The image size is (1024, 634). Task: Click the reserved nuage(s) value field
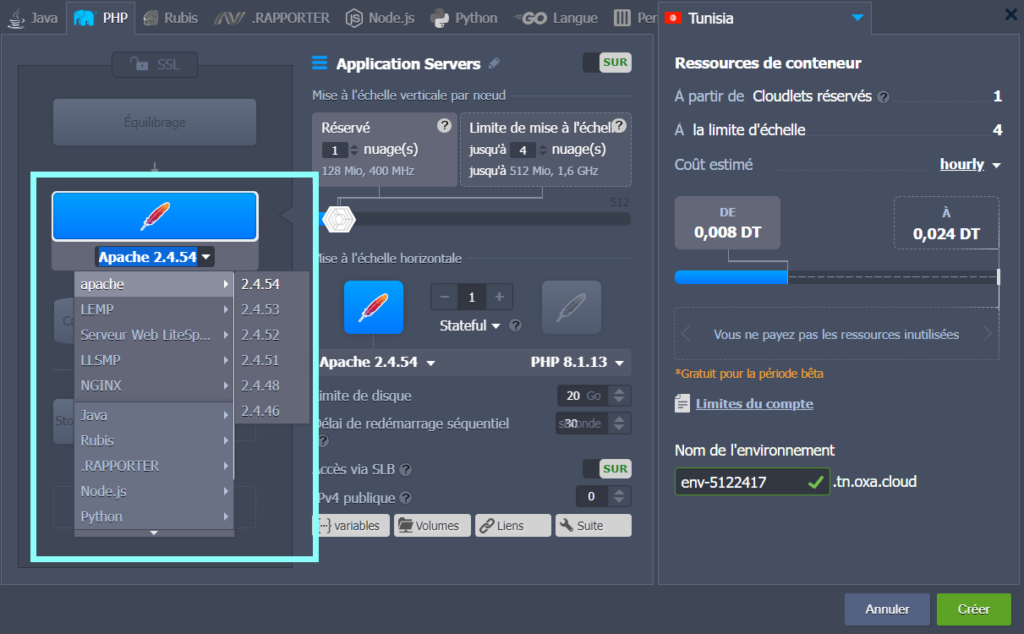(335, 150)
